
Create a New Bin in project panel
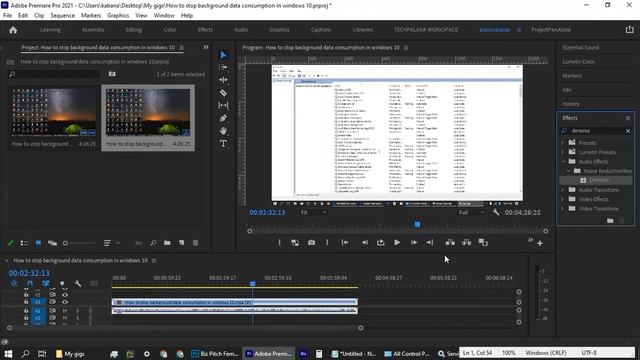(x=167, y=243)
